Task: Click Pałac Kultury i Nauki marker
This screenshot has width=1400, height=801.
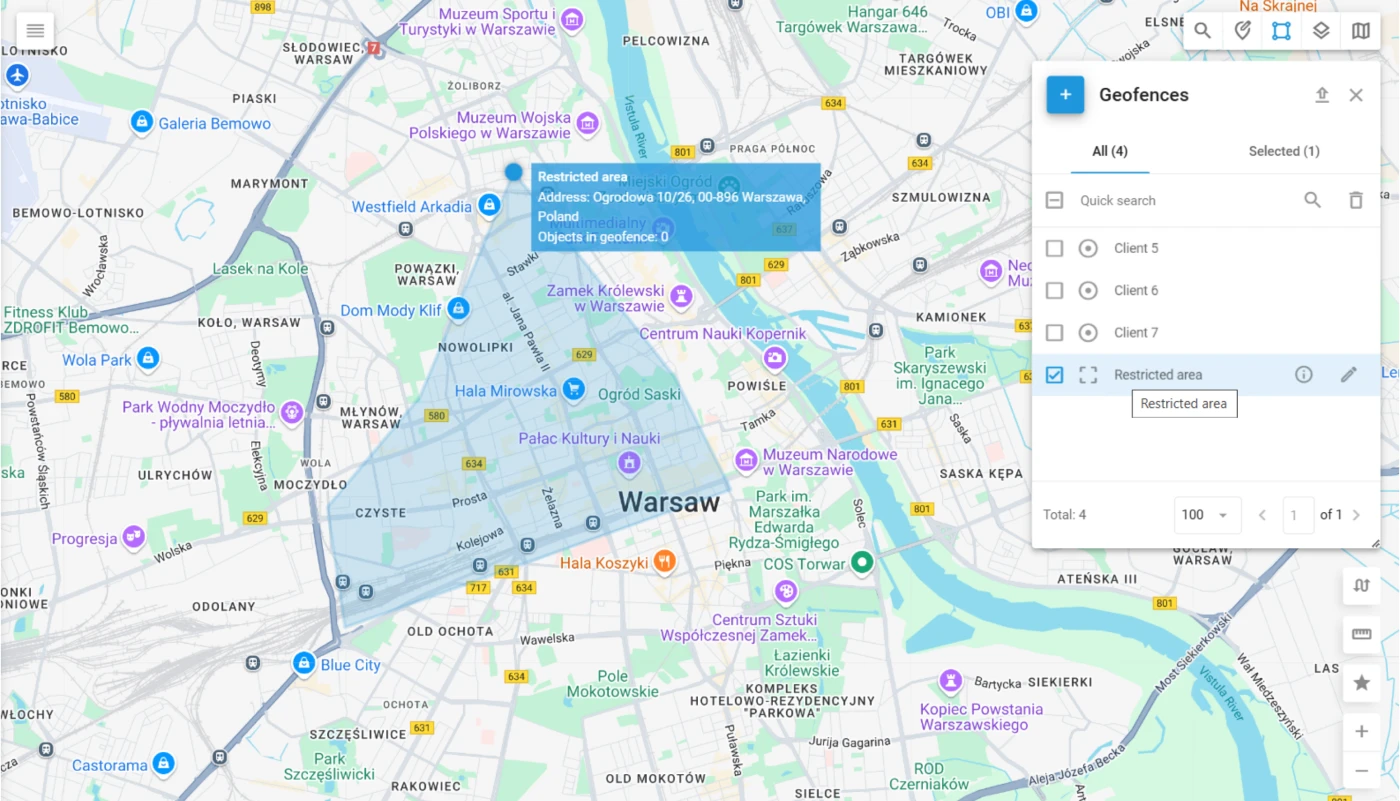Action: (x=629, y=462)
